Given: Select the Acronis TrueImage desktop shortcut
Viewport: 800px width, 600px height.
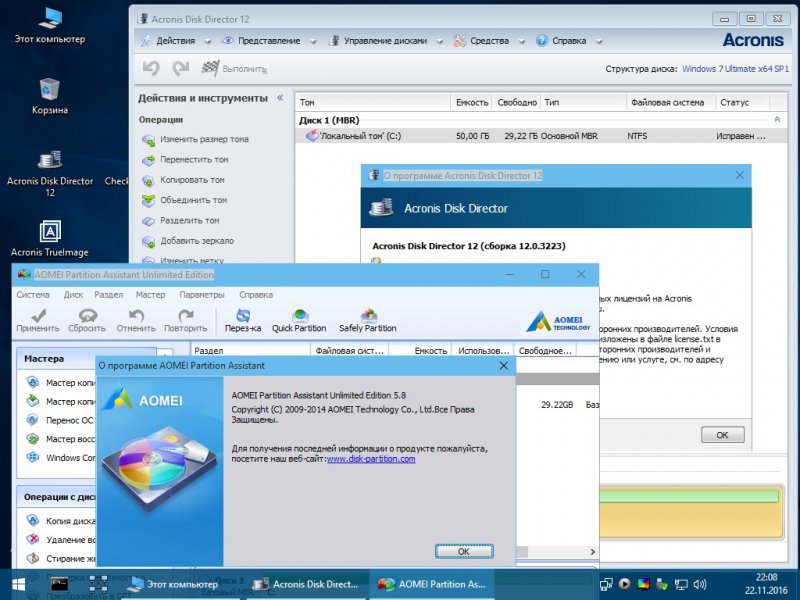Looking at the screenshot, I should tap(49, 238).
